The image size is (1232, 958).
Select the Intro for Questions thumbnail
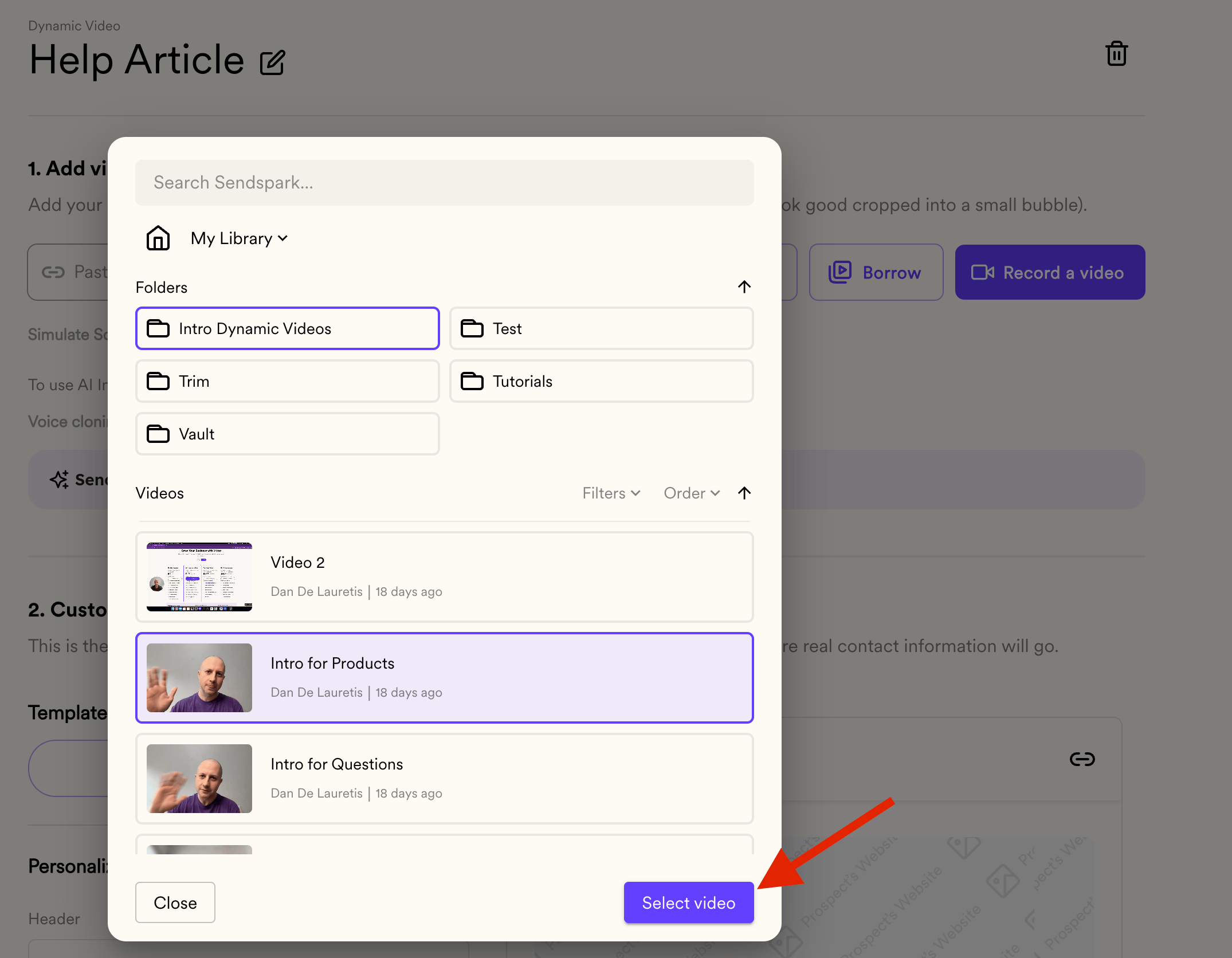[x=199, y=779]
